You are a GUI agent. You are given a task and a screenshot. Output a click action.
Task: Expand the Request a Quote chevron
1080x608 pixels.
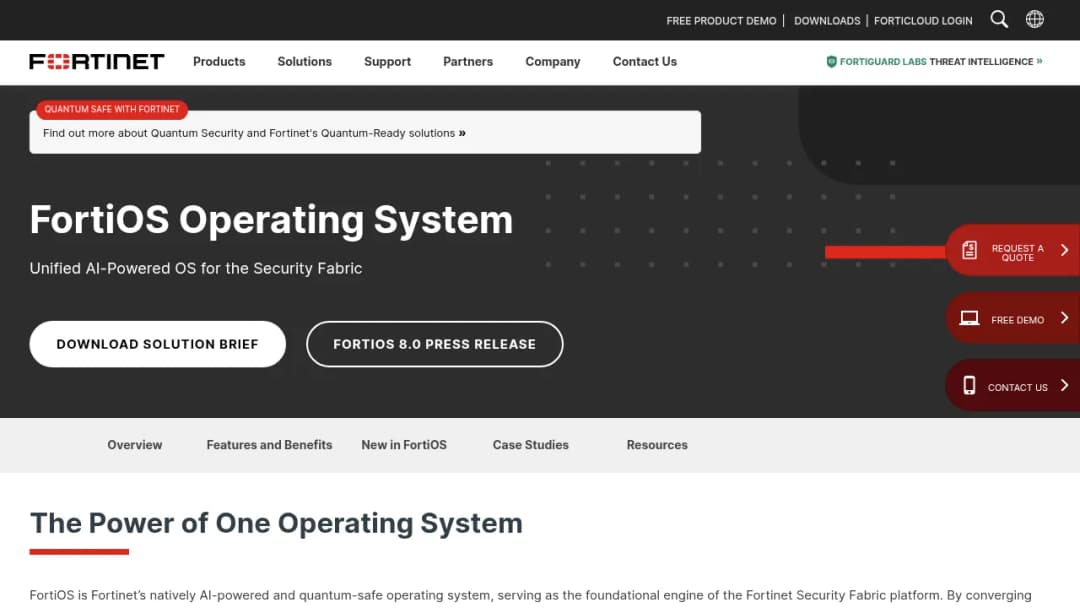point(1064,250)
